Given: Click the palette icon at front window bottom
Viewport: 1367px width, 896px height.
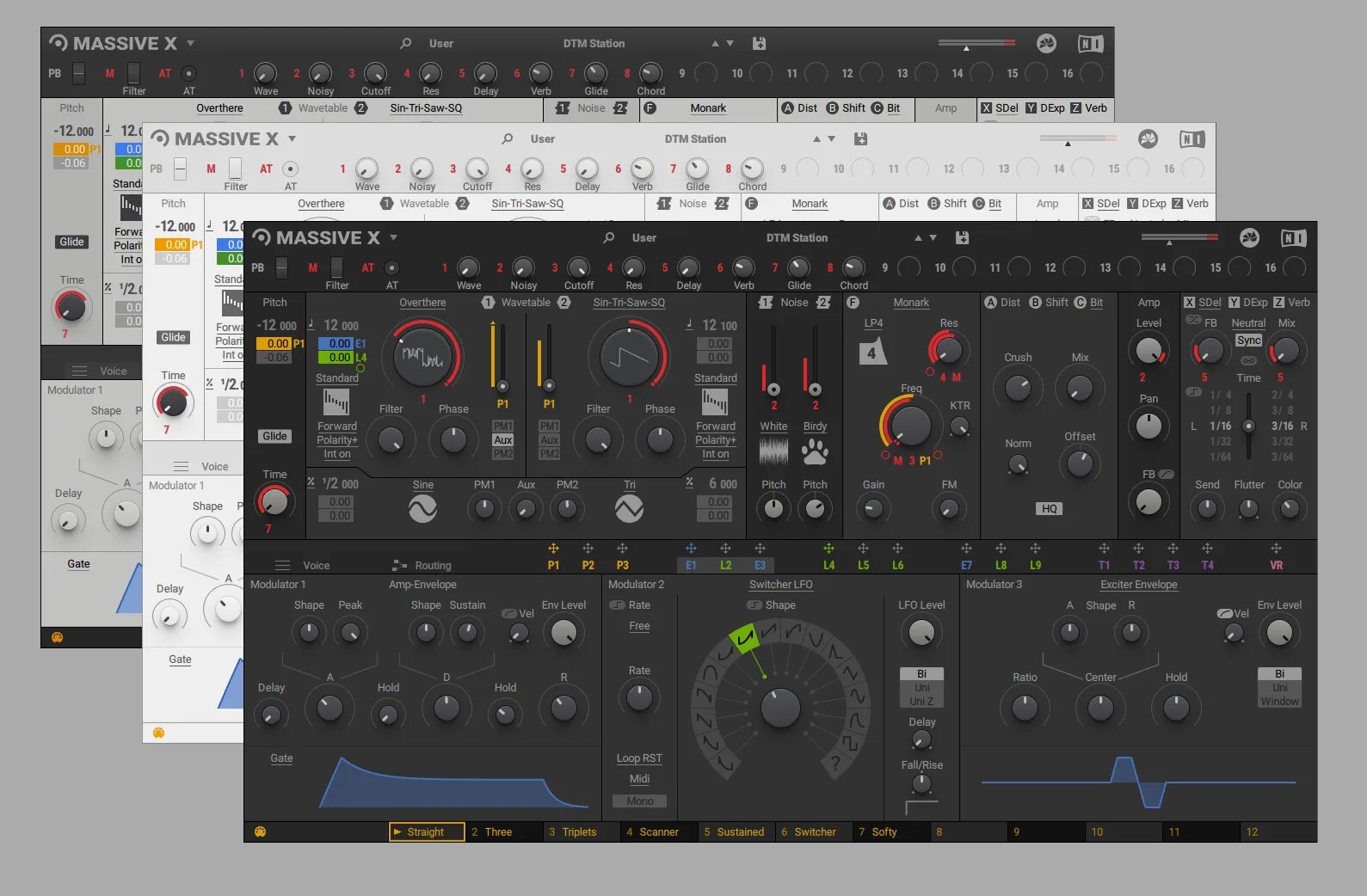Looking at the screenshot, I should pos(260,832).
